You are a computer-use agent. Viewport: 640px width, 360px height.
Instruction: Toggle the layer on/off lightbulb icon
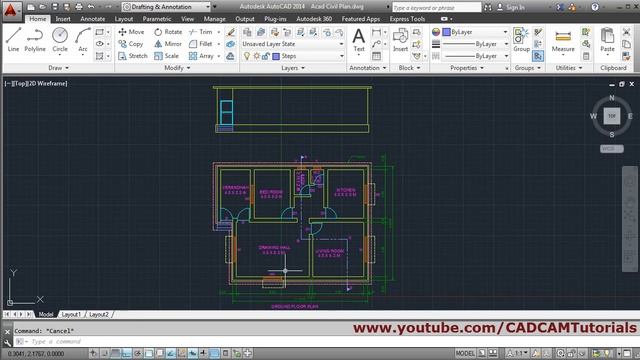(247, 56)
